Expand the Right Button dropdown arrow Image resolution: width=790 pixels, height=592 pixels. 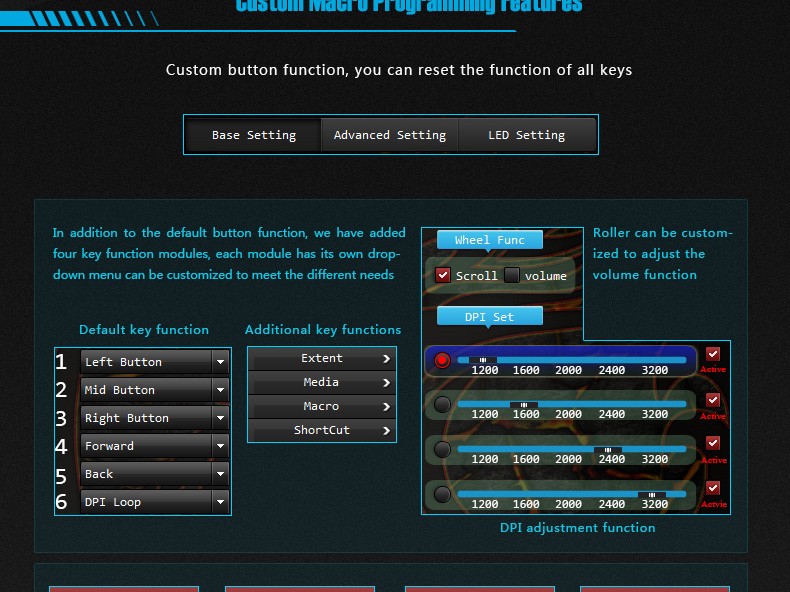click(220, 418)
